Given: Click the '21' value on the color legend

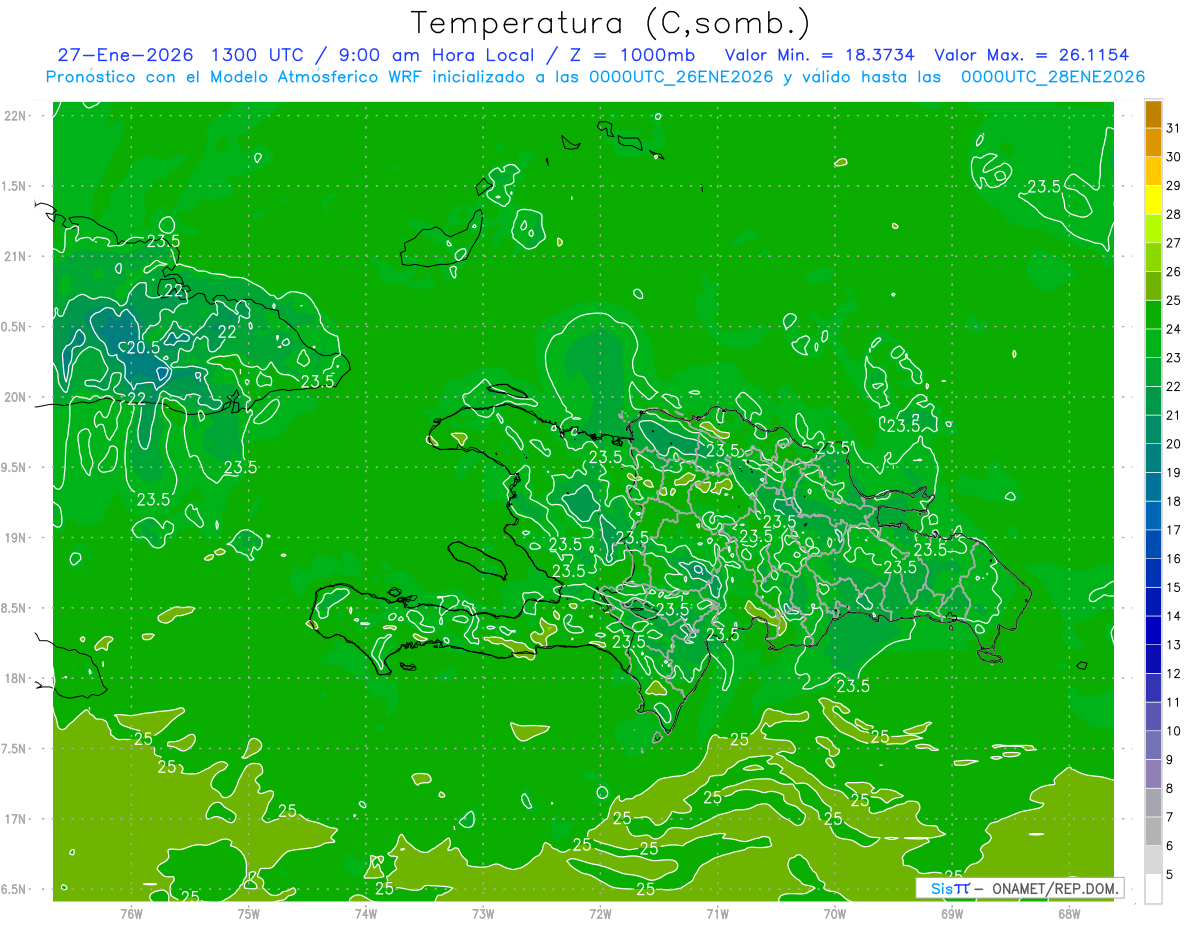Looking at the screenshot, I should coord(1174,415).
